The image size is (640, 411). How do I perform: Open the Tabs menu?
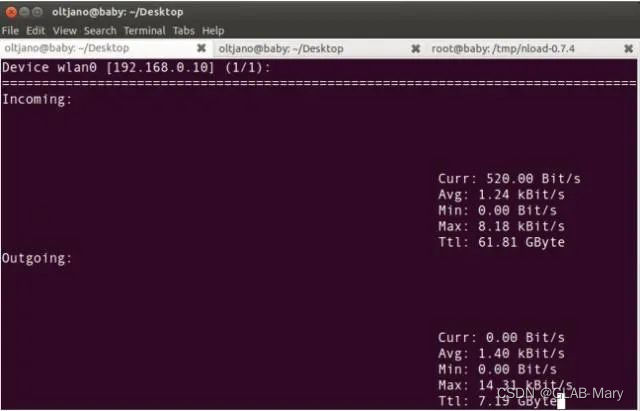[x=184, y=31]
